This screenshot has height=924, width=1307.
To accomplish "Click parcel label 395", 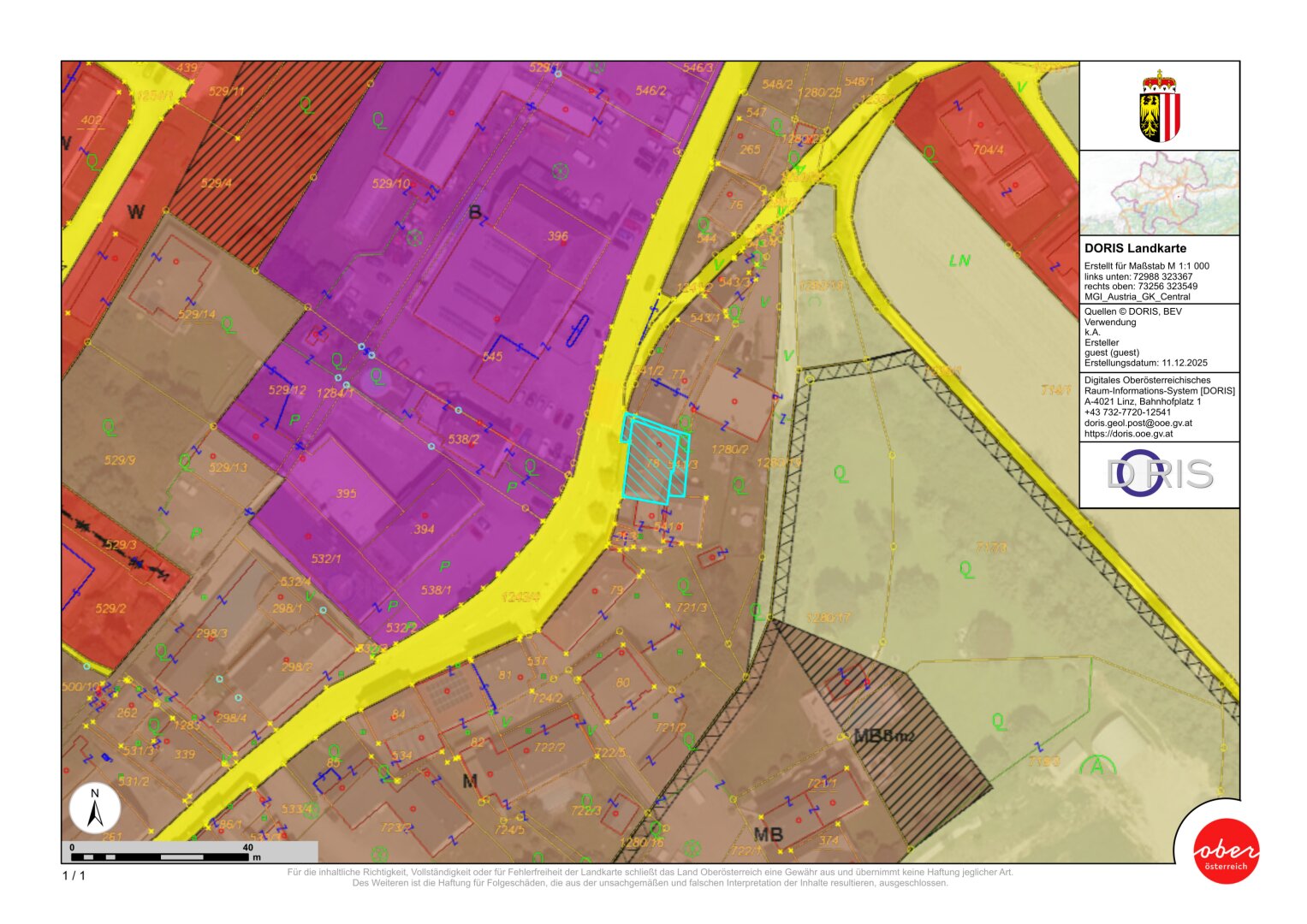I will pos(346,494).
